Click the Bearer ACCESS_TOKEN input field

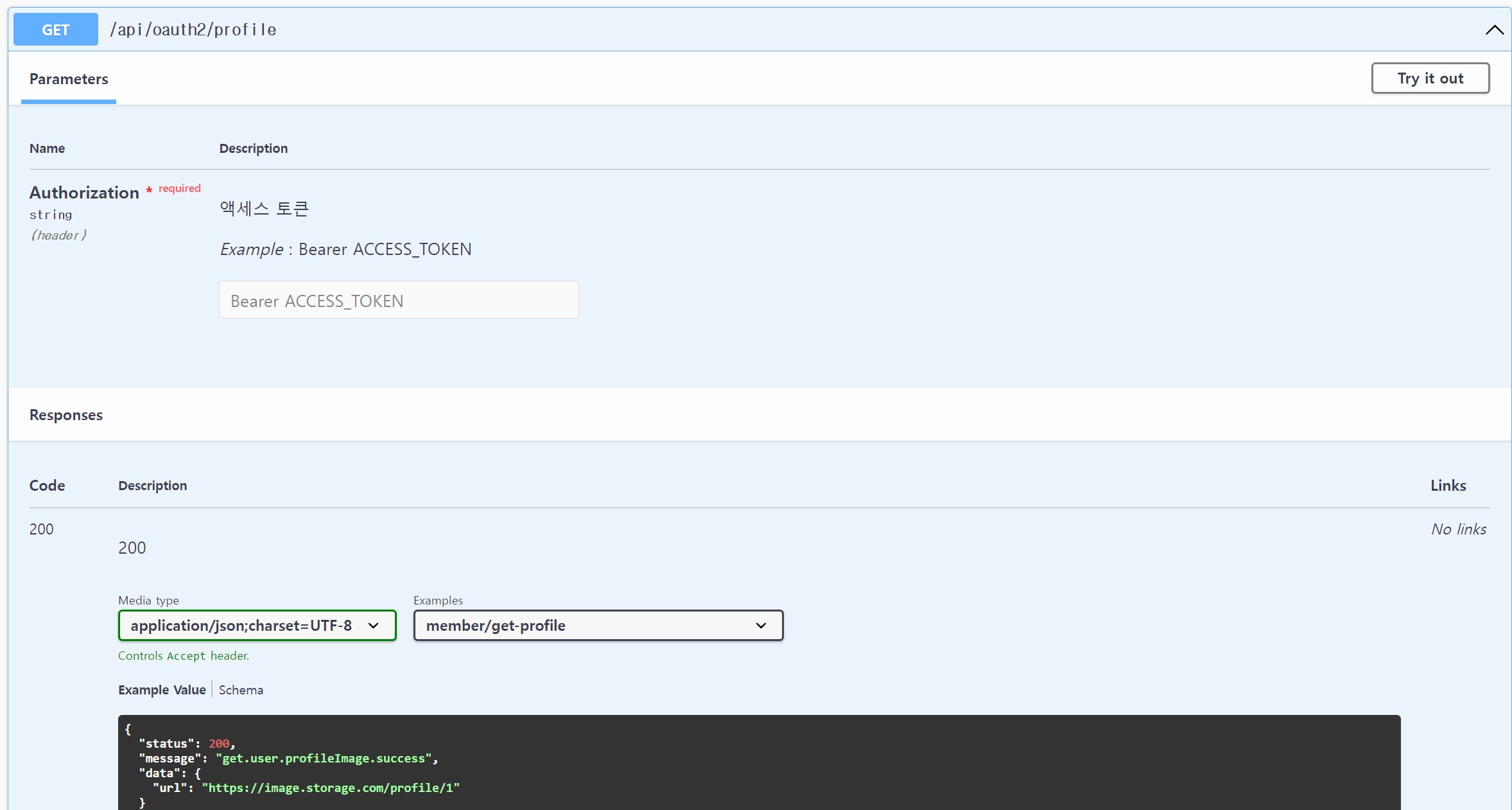398,300
